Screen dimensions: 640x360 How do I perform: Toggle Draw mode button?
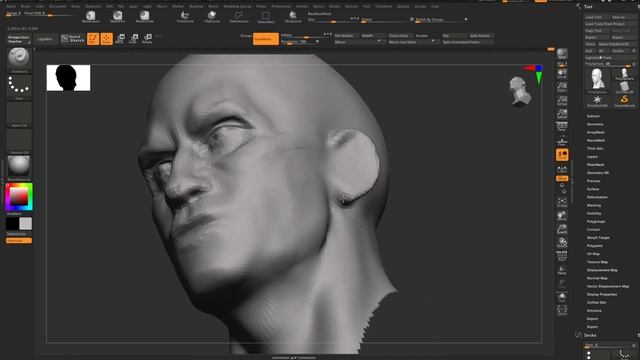tap(107, 39)
